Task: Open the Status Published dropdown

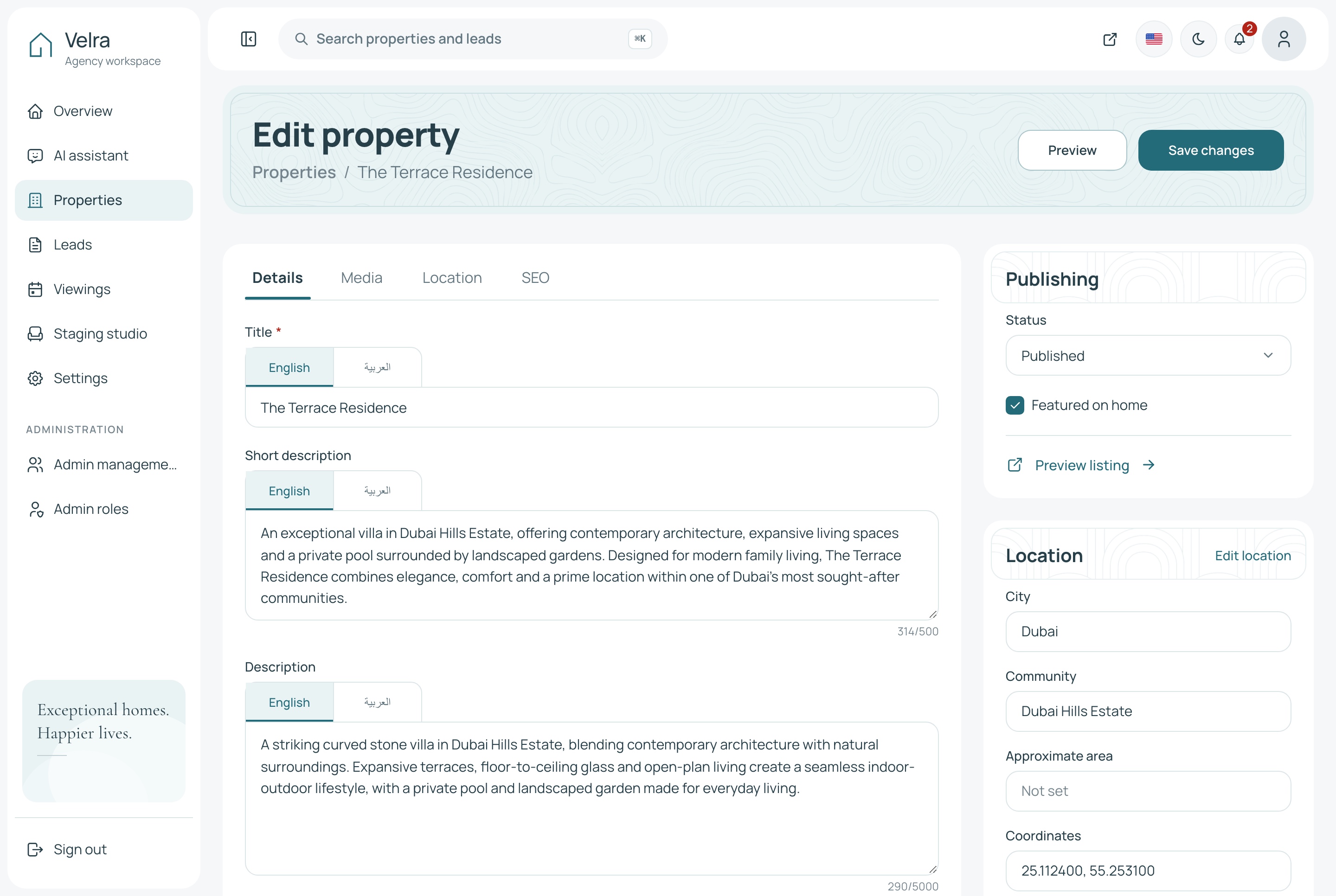Action: [1148, 355]
